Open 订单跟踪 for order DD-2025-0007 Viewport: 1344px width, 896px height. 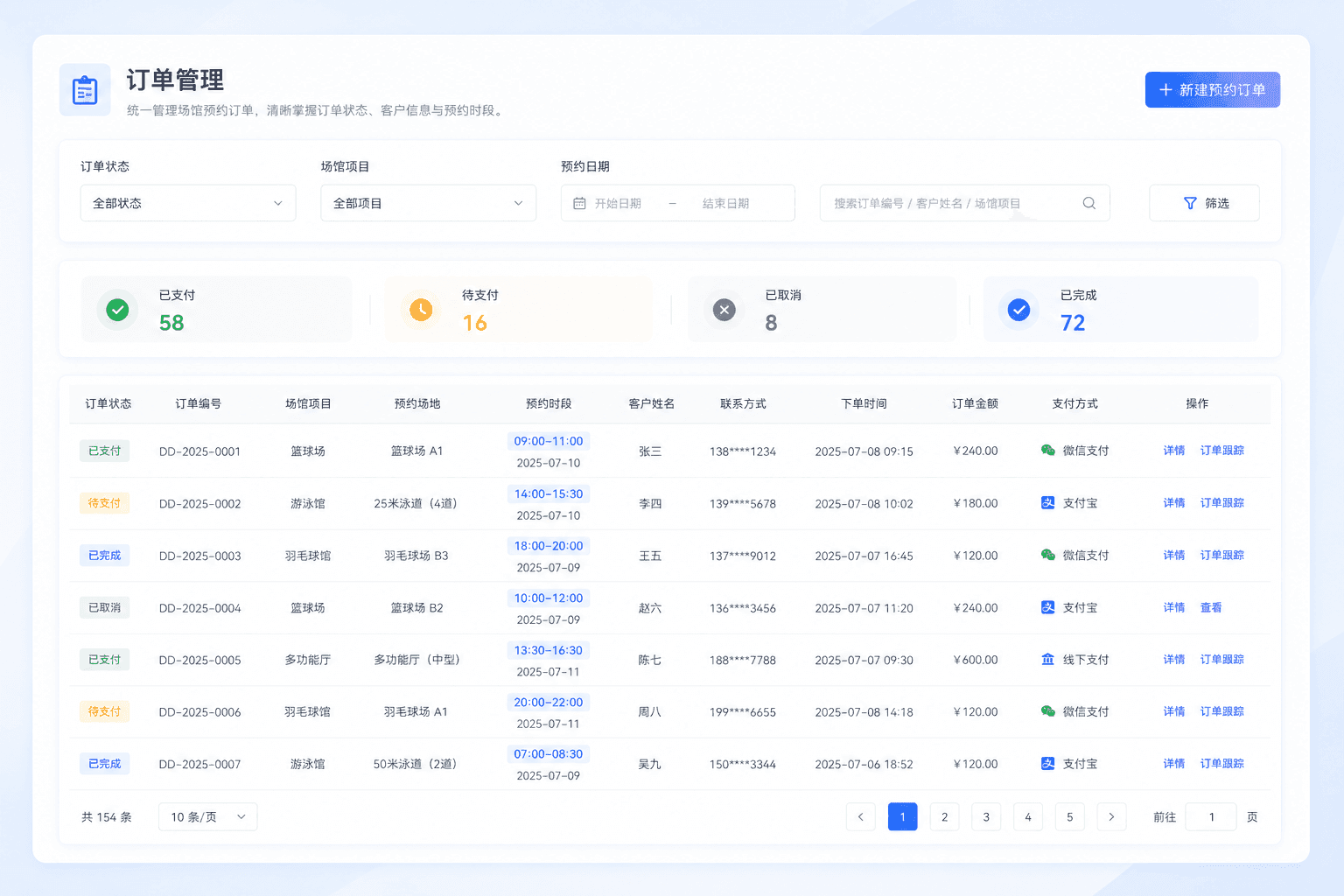1222,764
